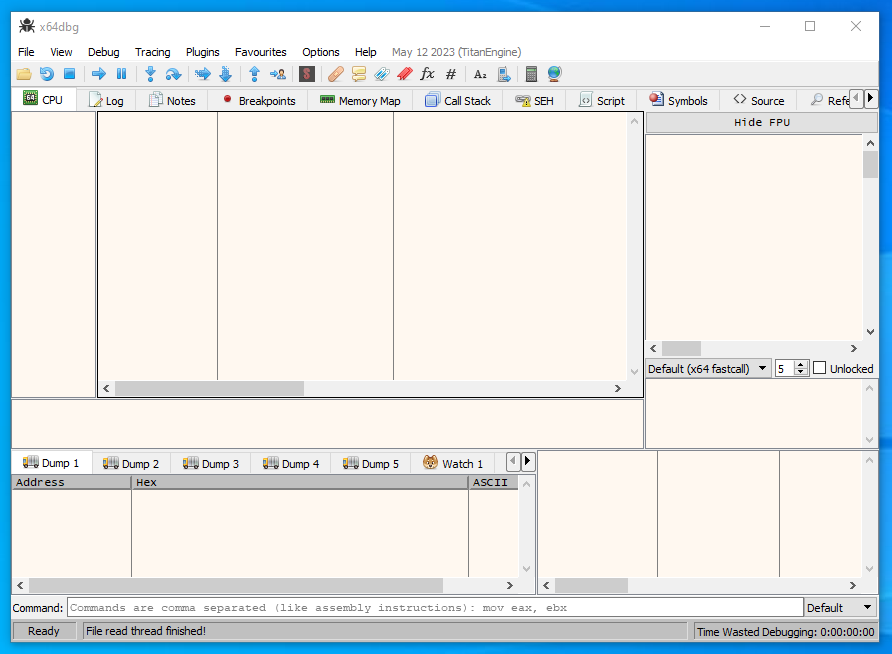Viewport: 892px width, 654px height.
Task: Click the Scylla toolbar icon
Action: (x=307, y=74)
